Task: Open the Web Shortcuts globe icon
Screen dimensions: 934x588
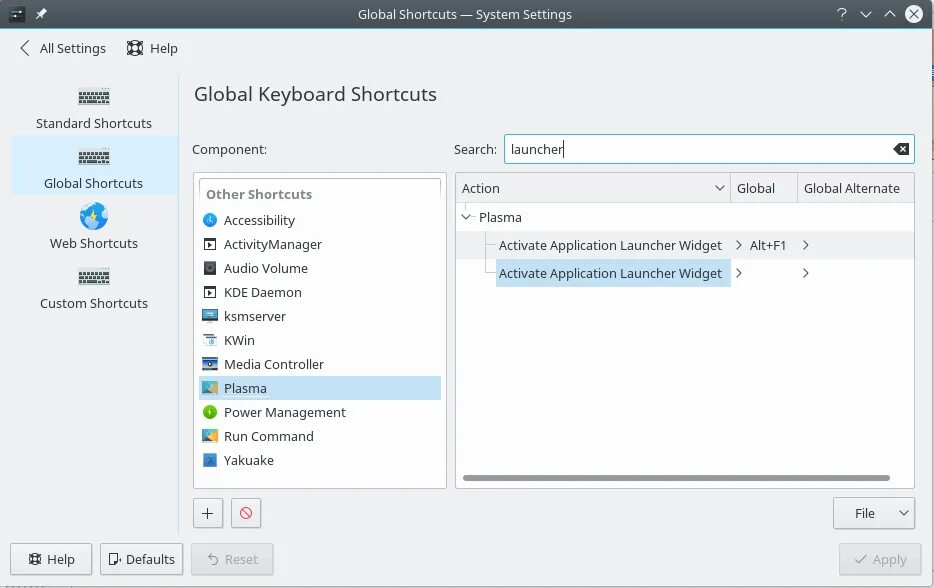Action: tap(94, 217)
